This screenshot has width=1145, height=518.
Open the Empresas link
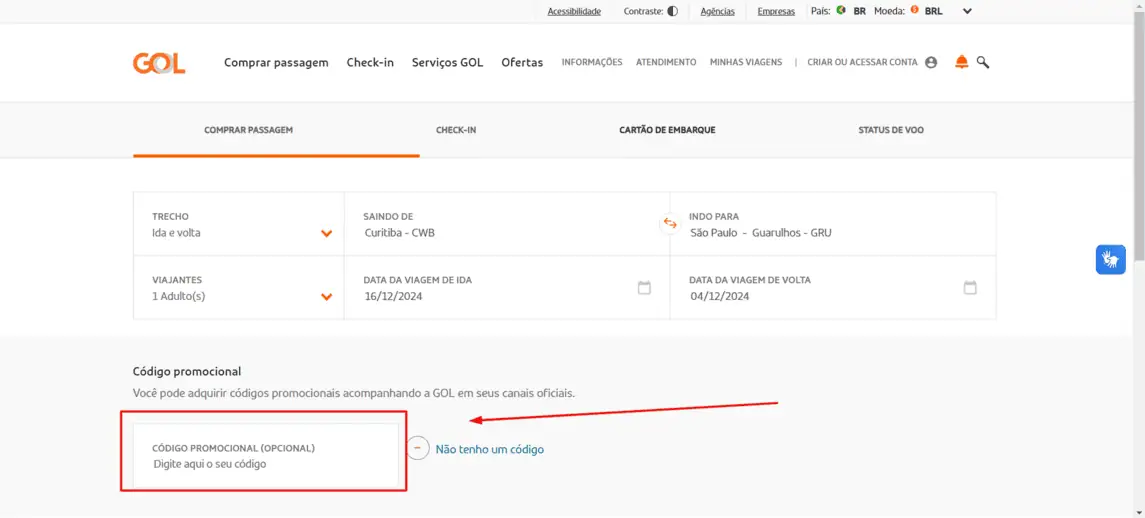[776, 11]
